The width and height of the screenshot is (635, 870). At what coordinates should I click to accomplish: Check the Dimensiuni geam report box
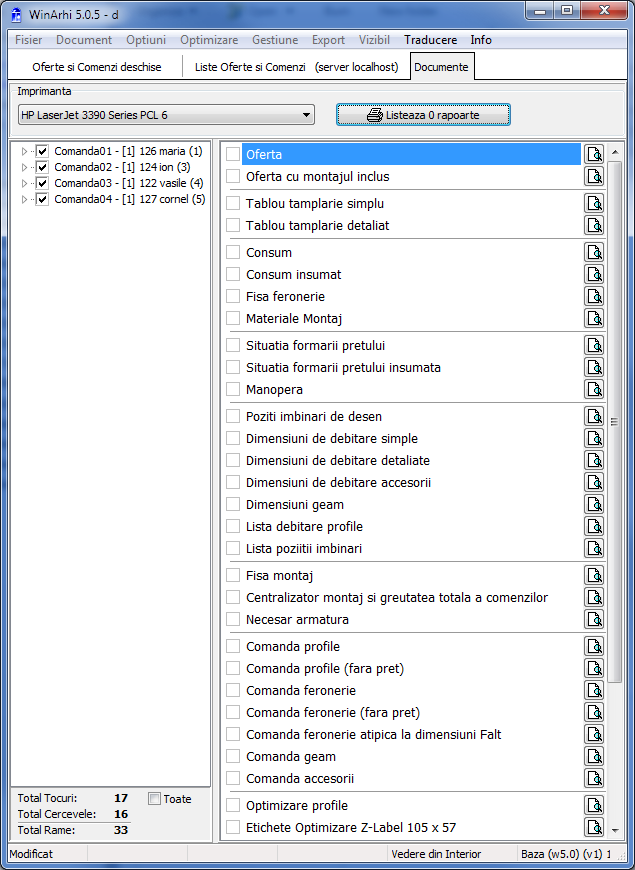click(x=233, y=504)
